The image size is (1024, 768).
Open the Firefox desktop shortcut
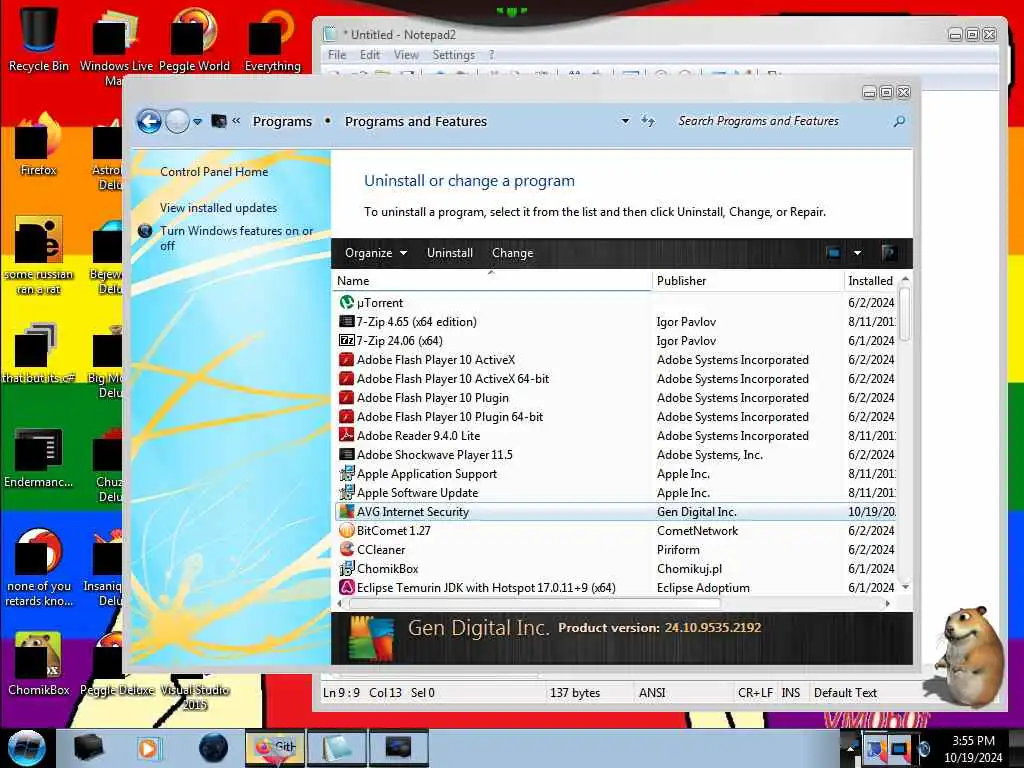38,144
